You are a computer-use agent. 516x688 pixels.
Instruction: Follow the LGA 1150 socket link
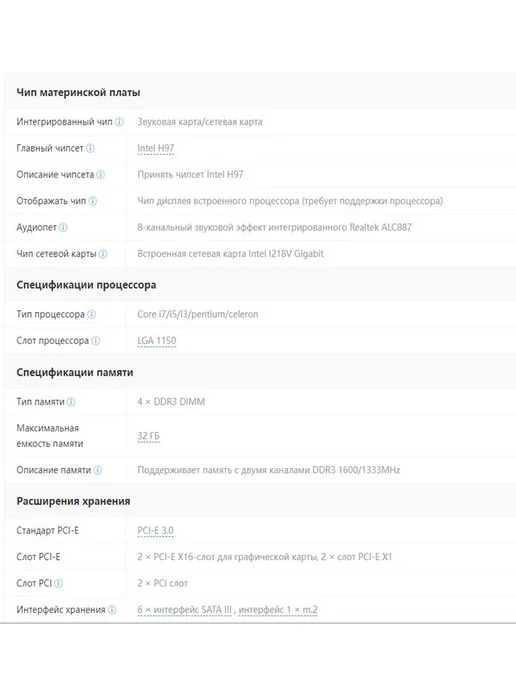coord(157,340)
